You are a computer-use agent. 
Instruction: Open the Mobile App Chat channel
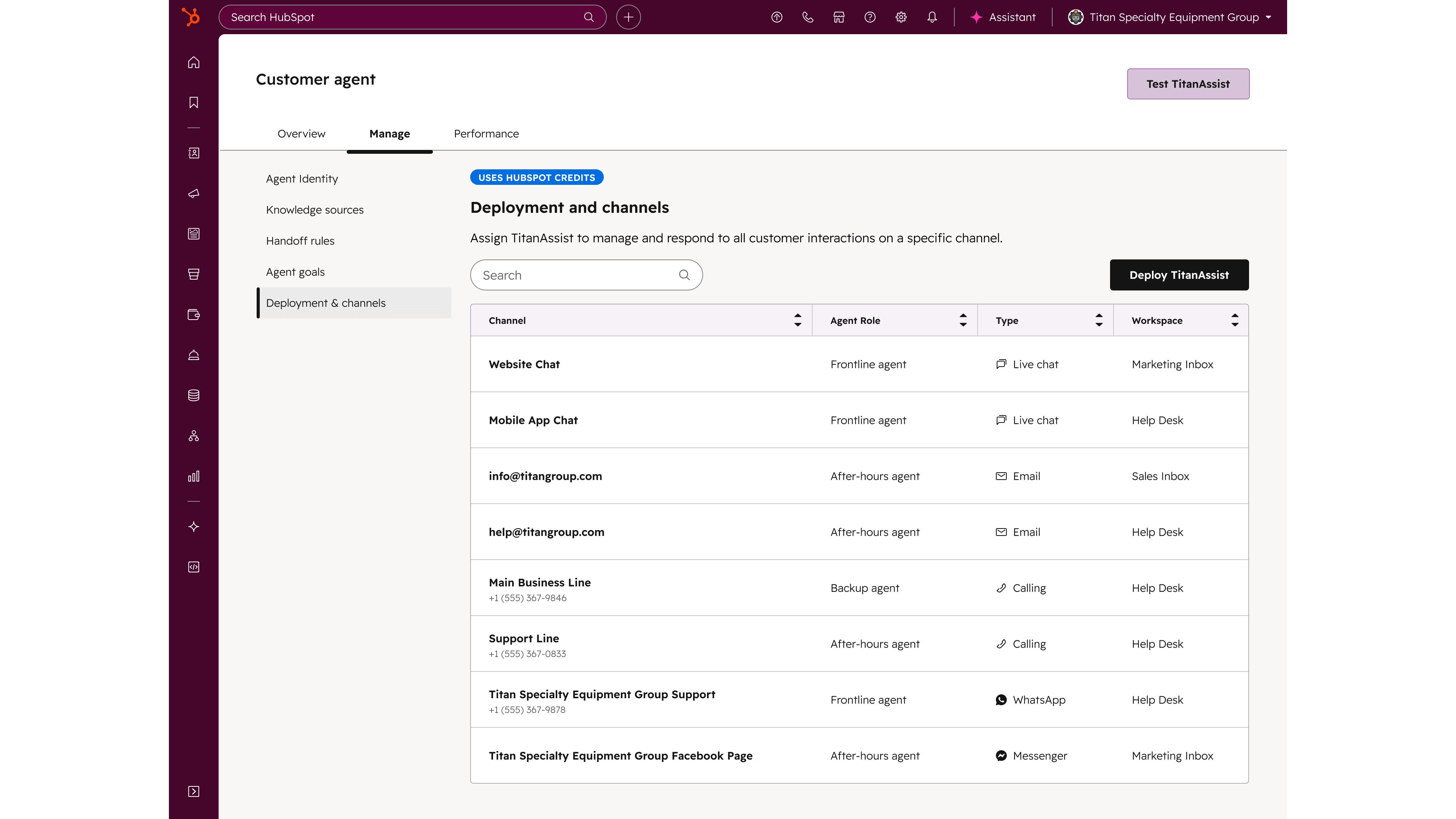[x=533, y=421]
